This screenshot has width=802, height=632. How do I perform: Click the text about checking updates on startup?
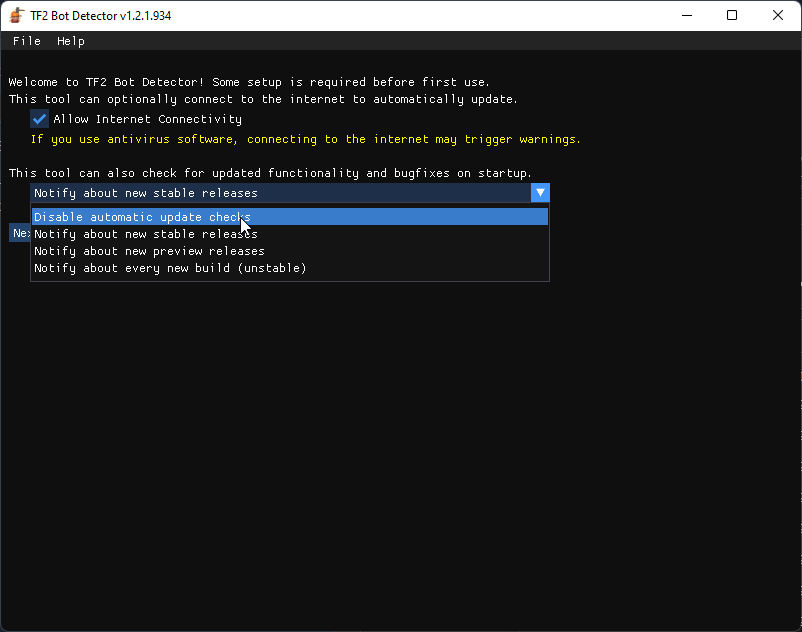[270, 173]
